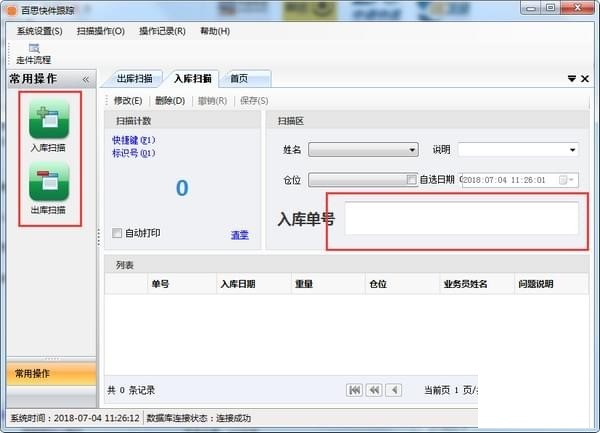Click the 撤销(R) button
Image resolution: width=600 pixels, height=433 pixels.
[x=212, y=101]
